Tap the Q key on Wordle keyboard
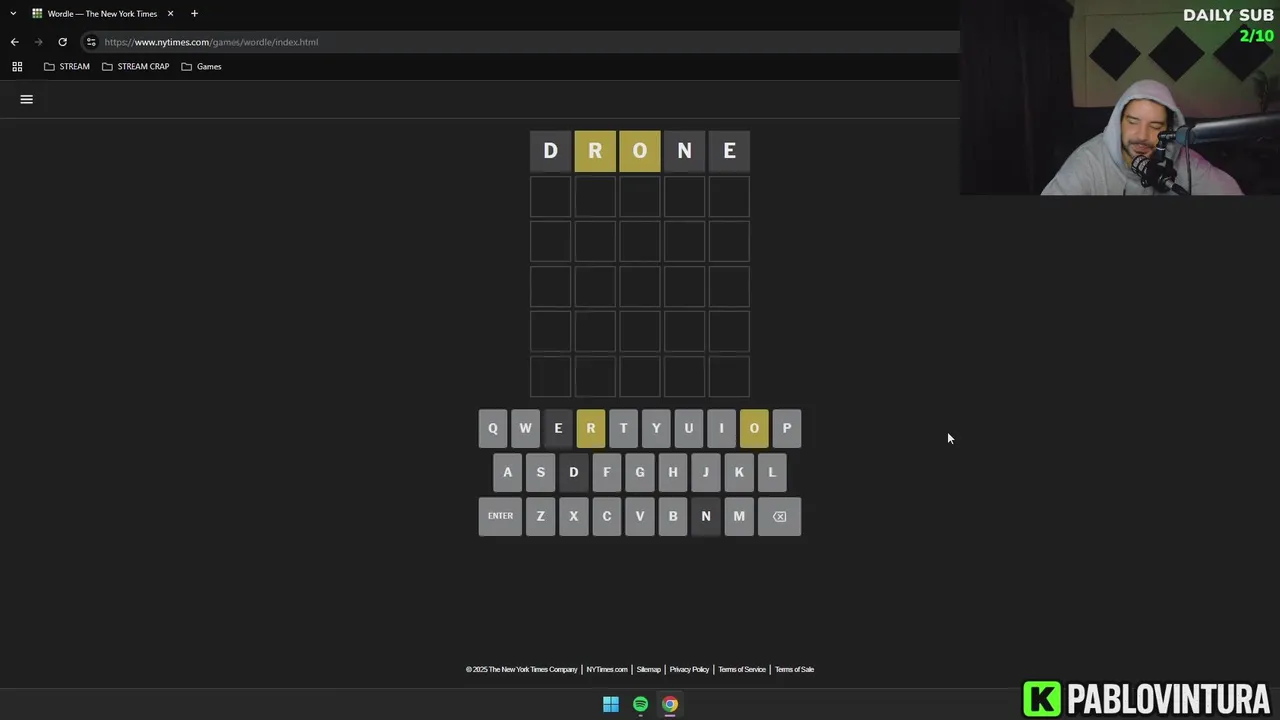This screenshot has height=720, width=1280. 492,428
